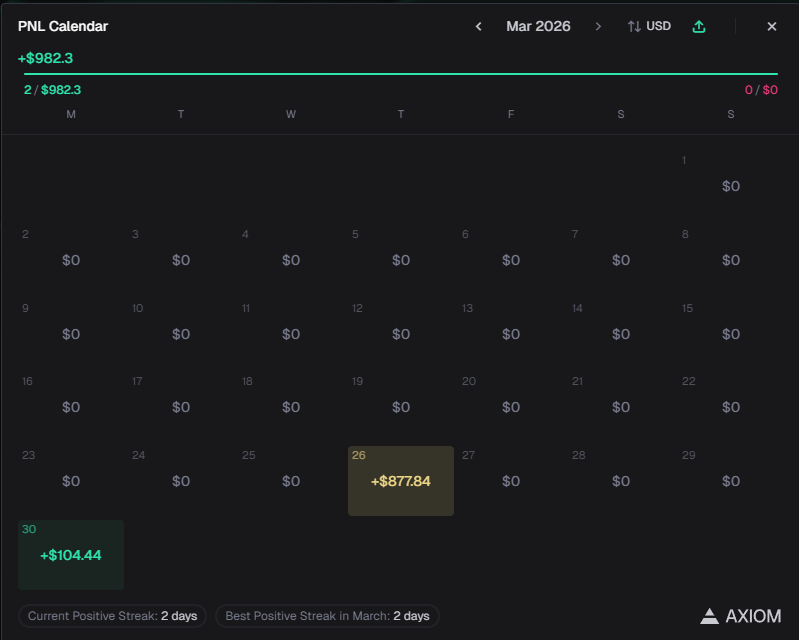
Task: Choose the March 9 day cell
Action: [71, 334]
